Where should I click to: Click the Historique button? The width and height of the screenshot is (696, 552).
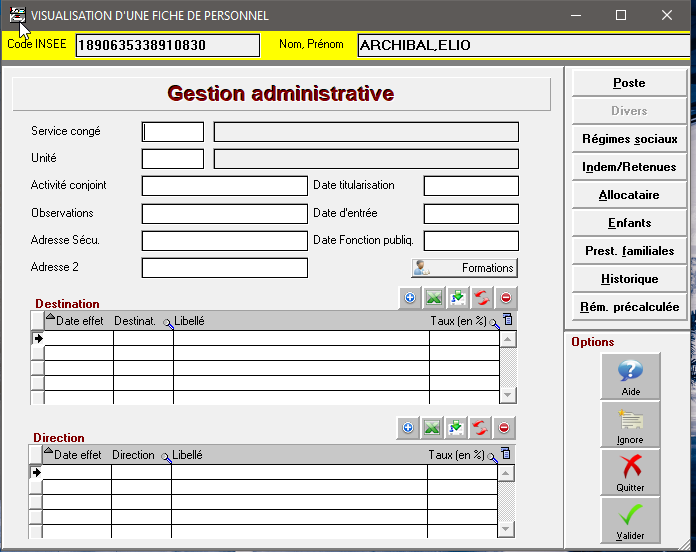(629, 279)
